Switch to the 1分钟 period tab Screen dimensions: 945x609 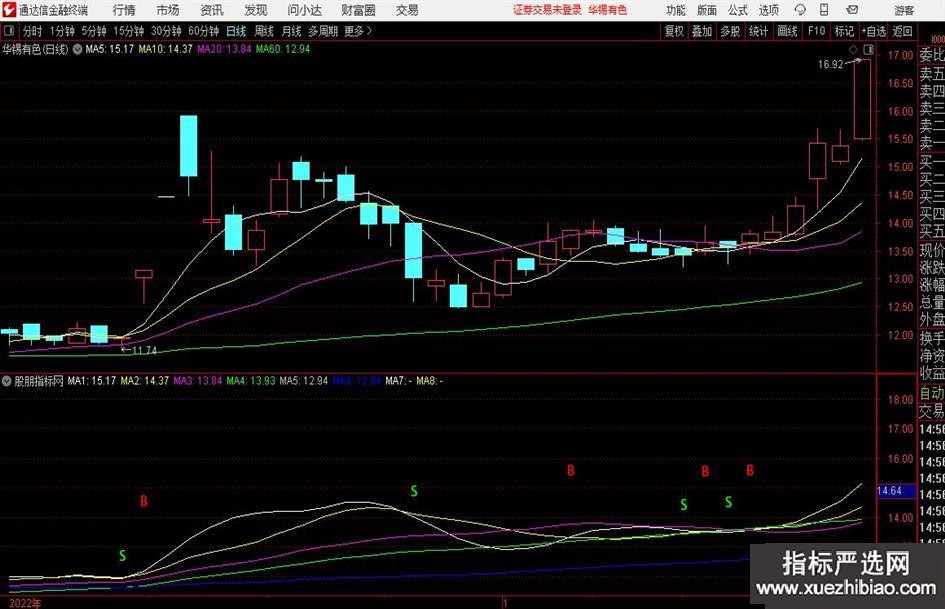(x=62, y=31)
